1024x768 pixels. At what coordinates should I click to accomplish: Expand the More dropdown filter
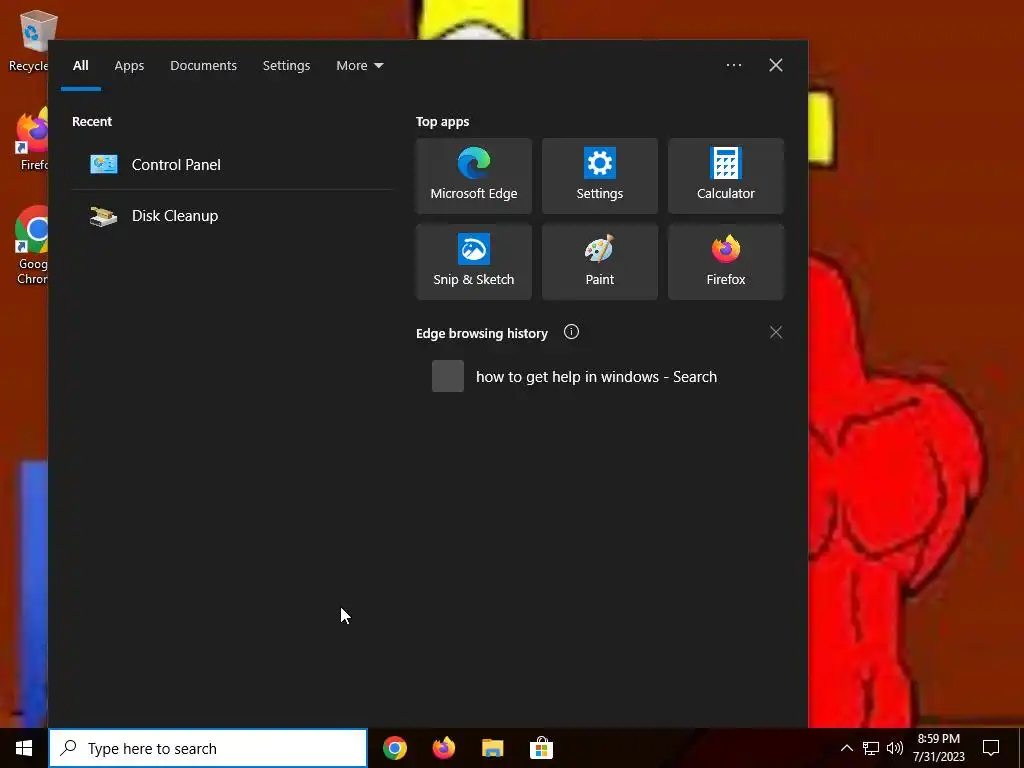(x=359, y=65)
